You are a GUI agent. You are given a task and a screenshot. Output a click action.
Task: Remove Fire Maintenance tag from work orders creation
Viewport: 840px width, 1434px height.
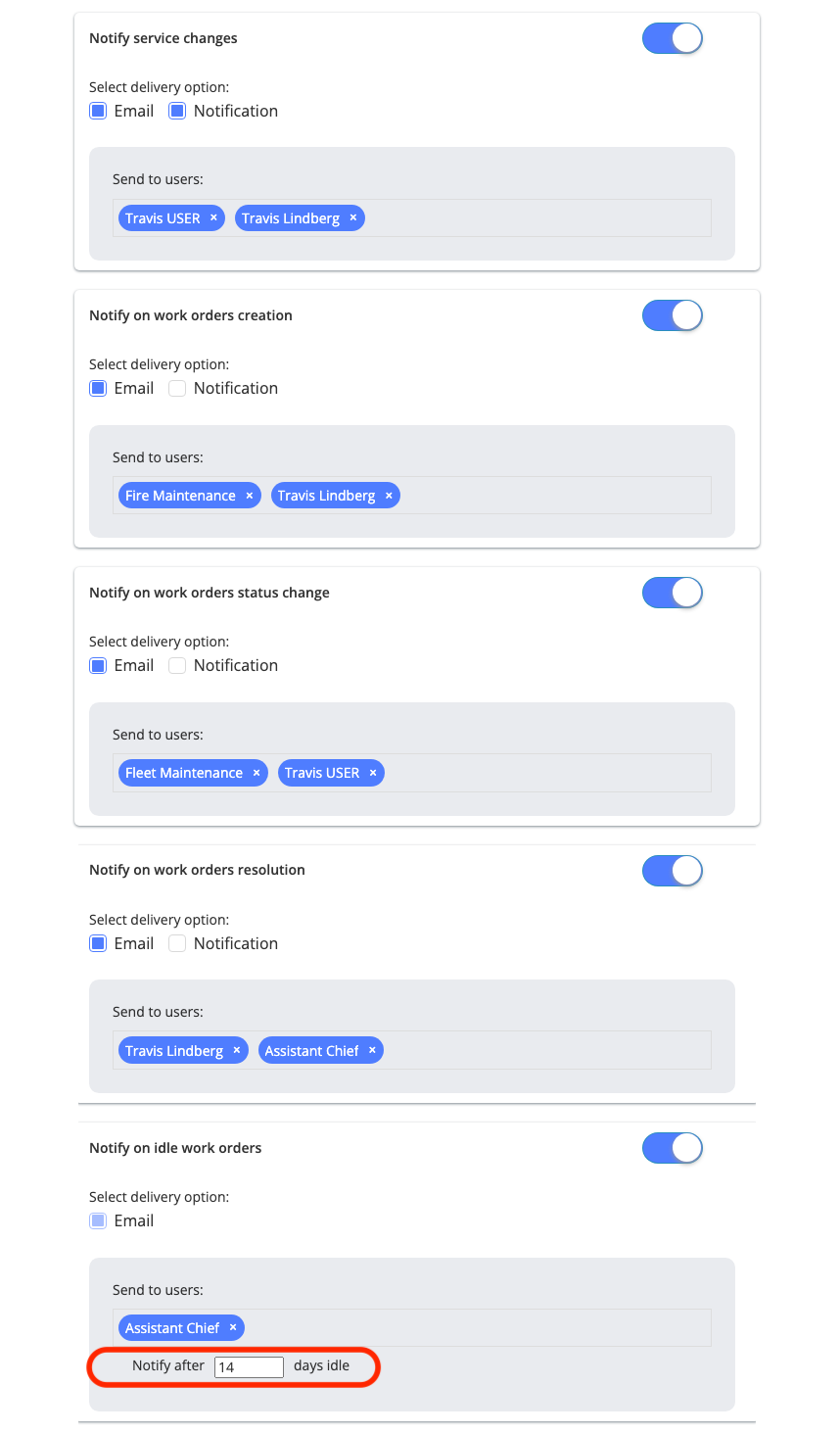click(x=250, y=496)
